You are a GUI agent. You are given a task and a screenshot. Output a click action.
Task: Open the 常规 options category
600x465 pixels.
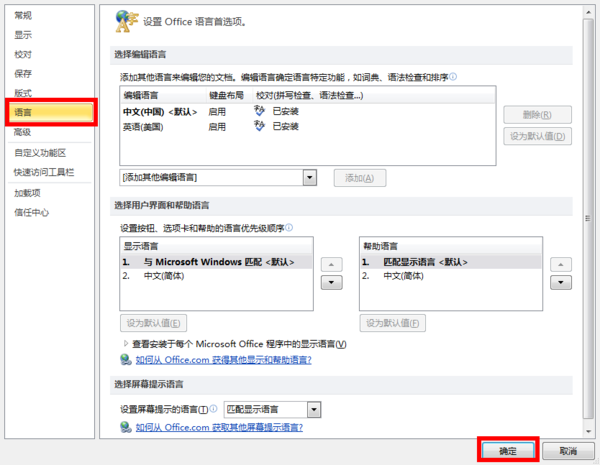click(x=23, y=15)
